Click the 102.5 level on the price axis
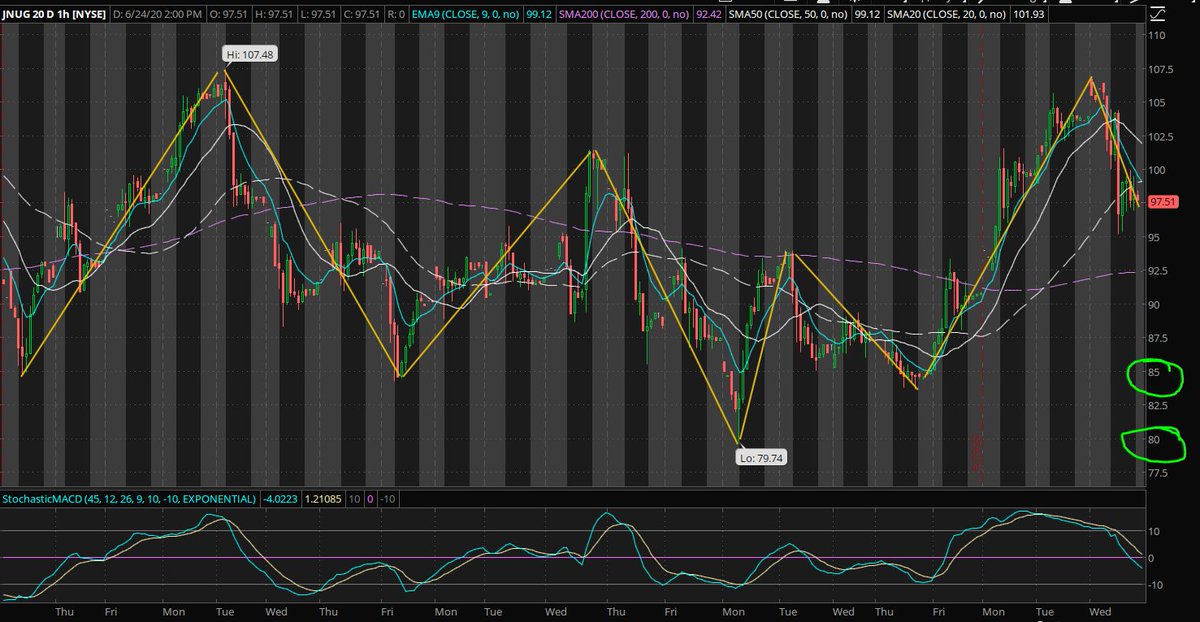Image resolution: width=1200 pixels, height=622 pixels. [1160, 137]
